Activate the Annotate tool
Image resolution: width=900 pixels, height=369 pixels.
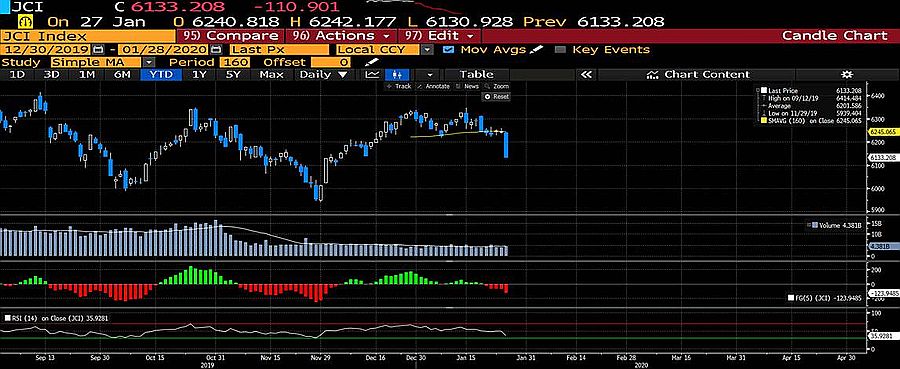pos(434,86)
